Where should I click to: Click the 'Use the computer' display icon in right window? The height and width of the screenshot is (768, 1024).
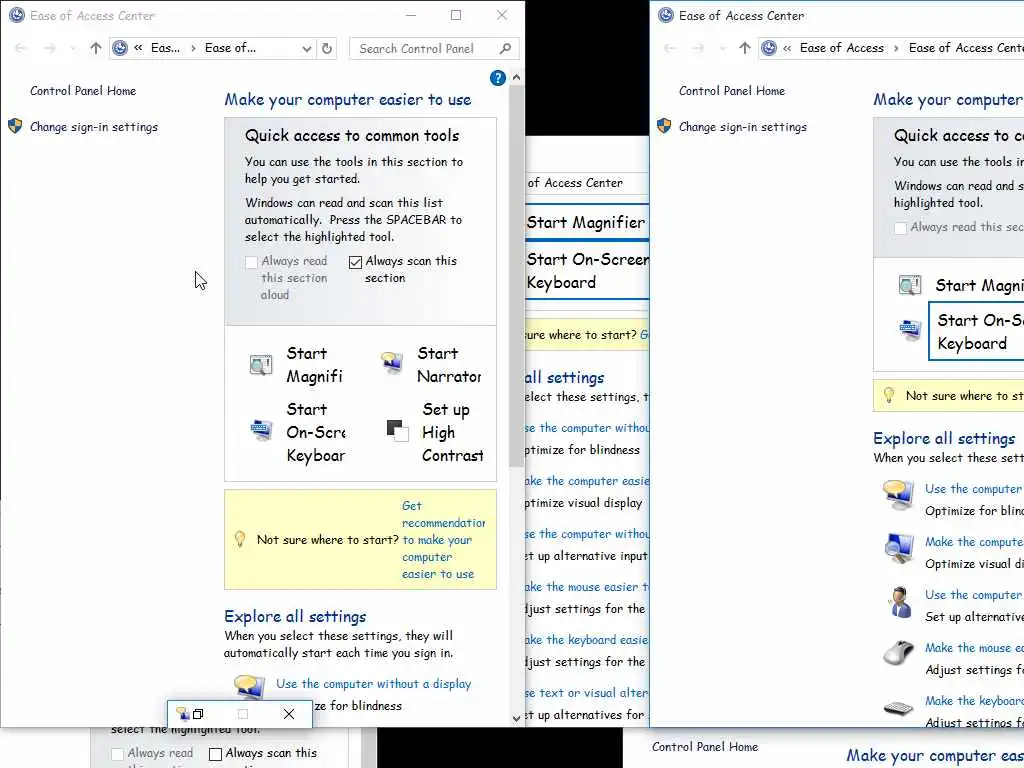(x=898, y=495)
